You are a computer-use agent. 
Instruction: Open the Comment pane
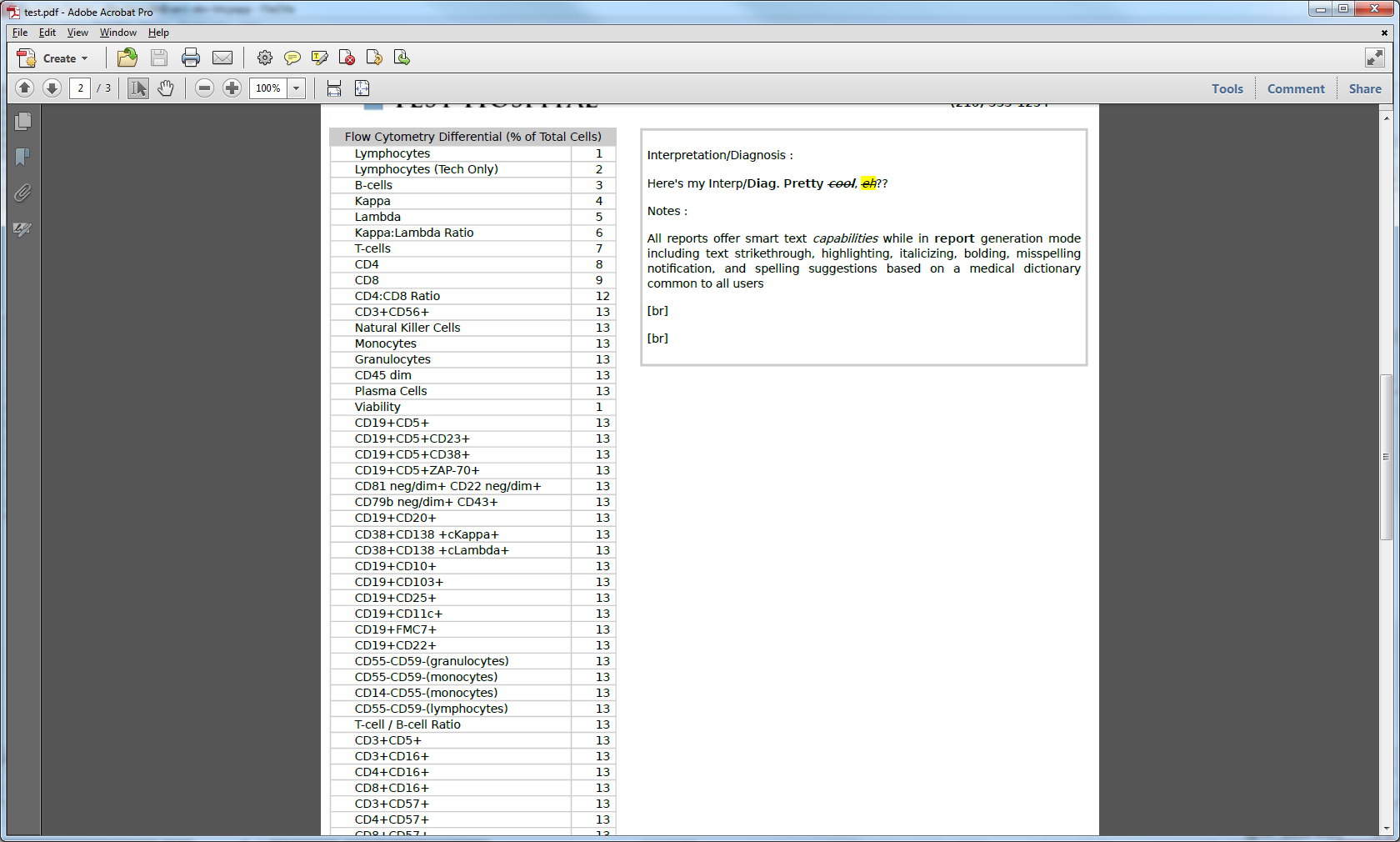point(1295,88)
